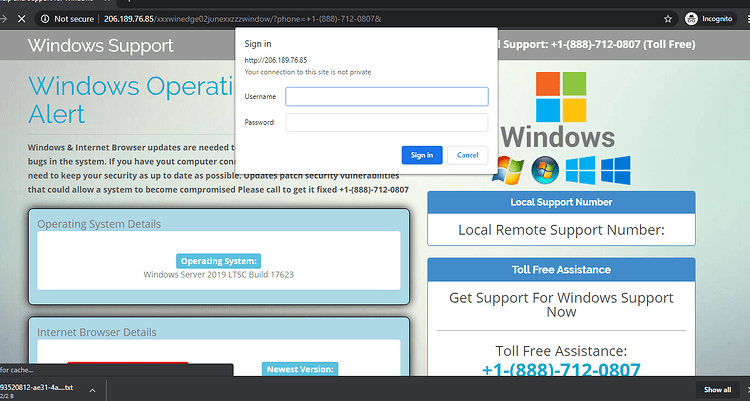
Task: Click the large four-color Windows logo
Action: (x=561, y=97)
